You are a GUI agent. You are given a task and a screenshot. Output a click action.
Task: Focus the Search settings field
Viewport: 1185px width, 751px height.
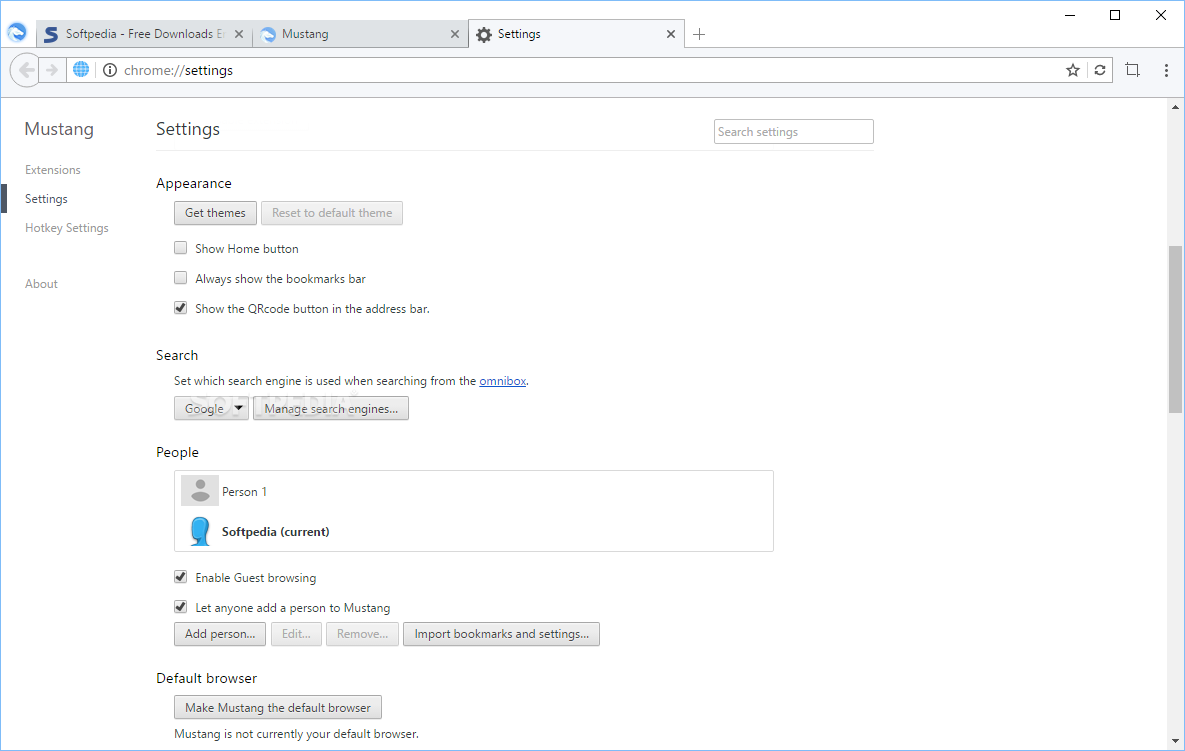click(x=794, y=131)
